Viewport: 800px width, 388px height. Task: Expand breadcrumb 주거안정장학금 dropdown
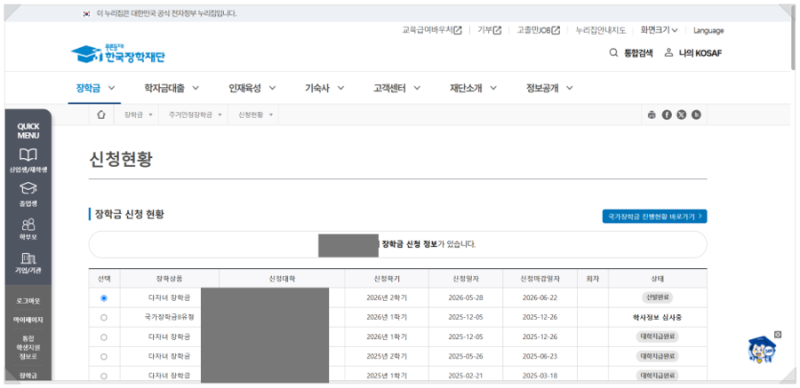point(195,115)
